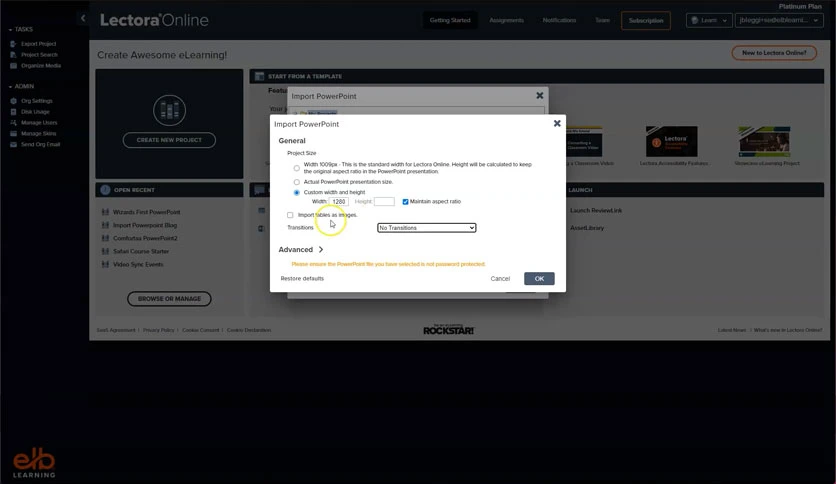This screenshot has width=836, height=484.
Task: Click the Project Search icon
Action: (13, 54)
